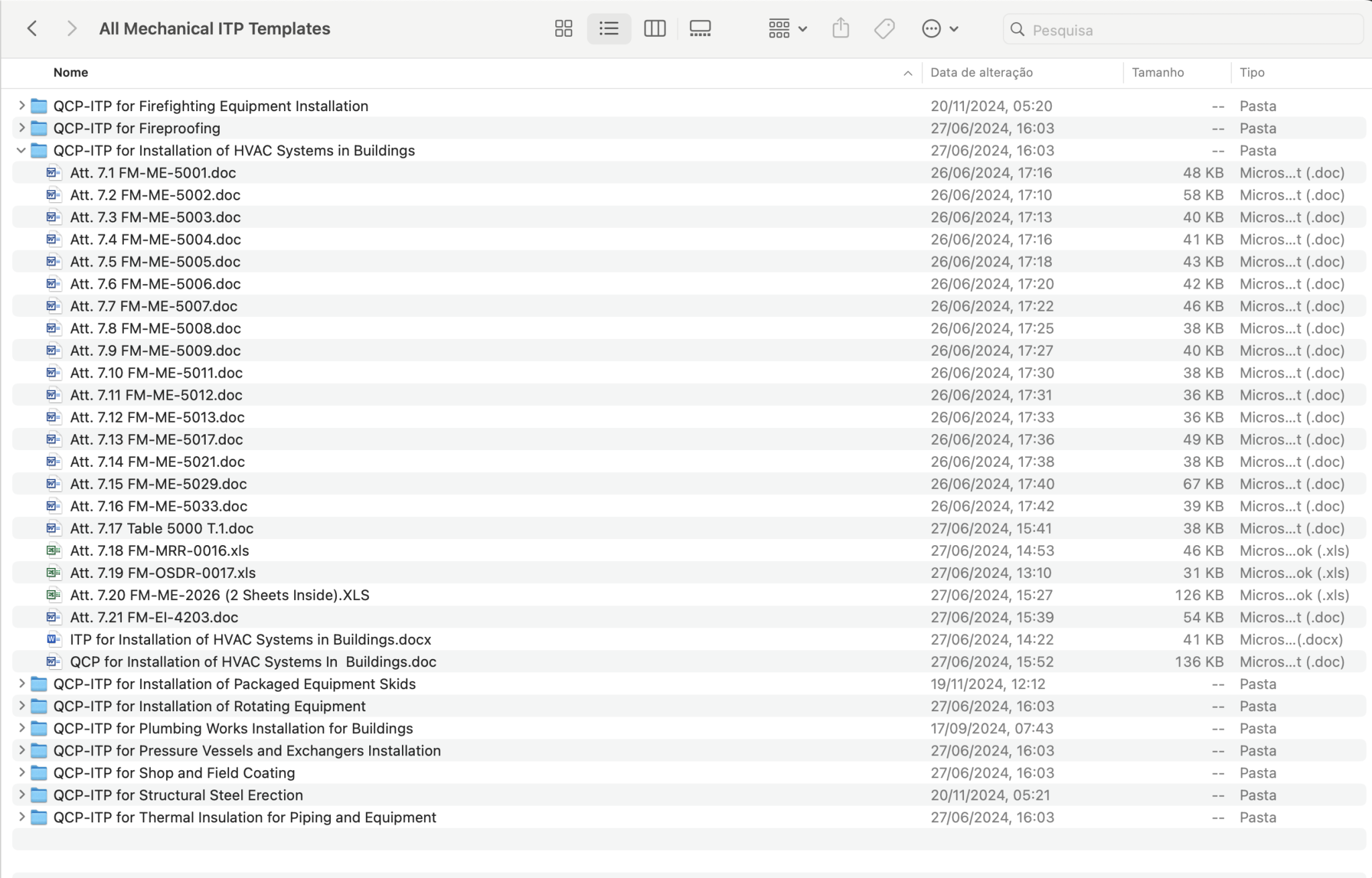This screenshot has height=878, width=1372.
Task: Expand the QCP-ITP for Fireproofing folder
Action: pyautogui.click(x=21, y=128)
